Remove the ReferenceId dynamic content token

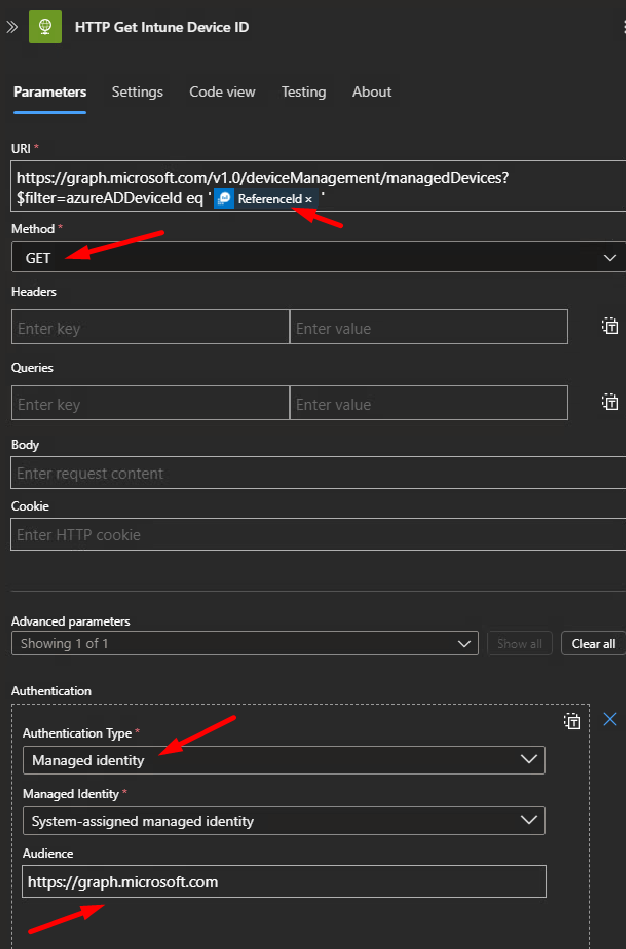308,199
